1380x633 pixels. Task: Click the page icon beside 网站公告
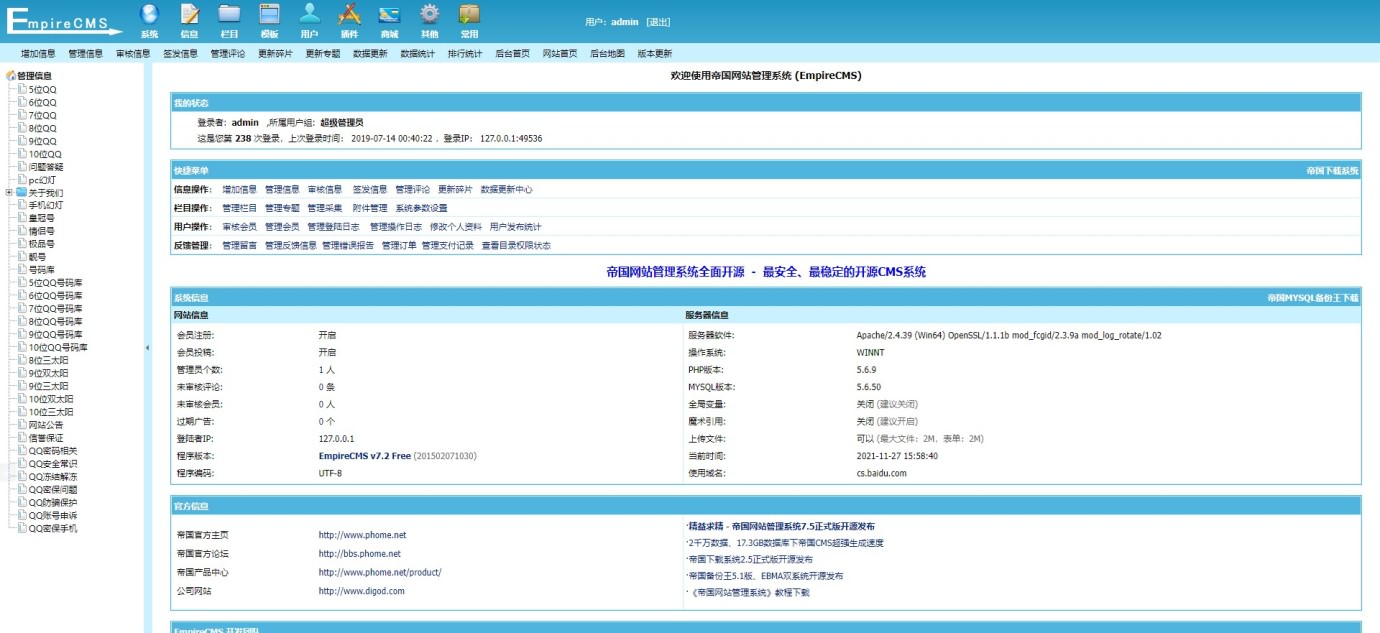click(22, 425)
